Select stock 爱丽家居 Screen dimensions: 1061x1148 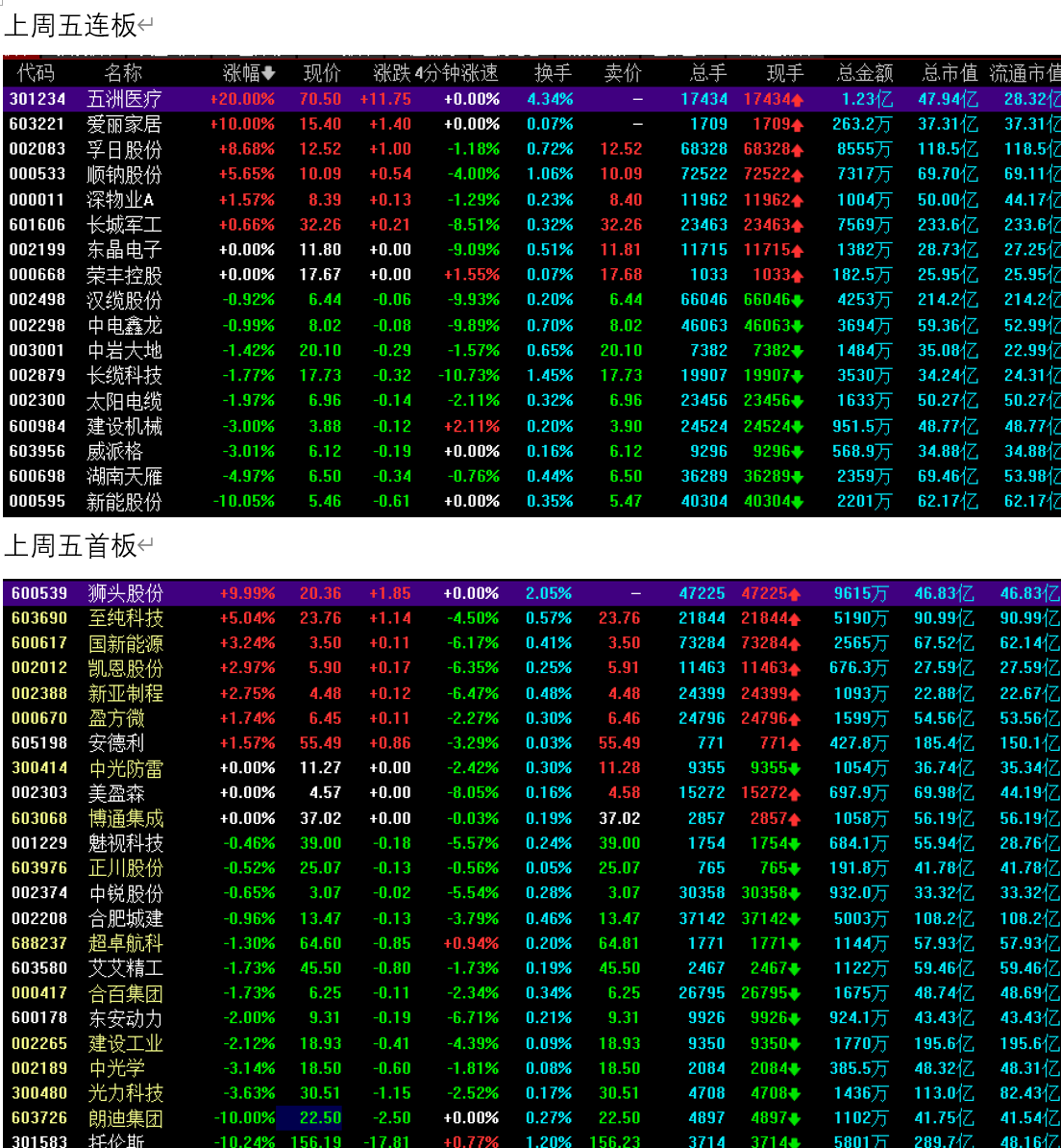click(x=124, y=124)
